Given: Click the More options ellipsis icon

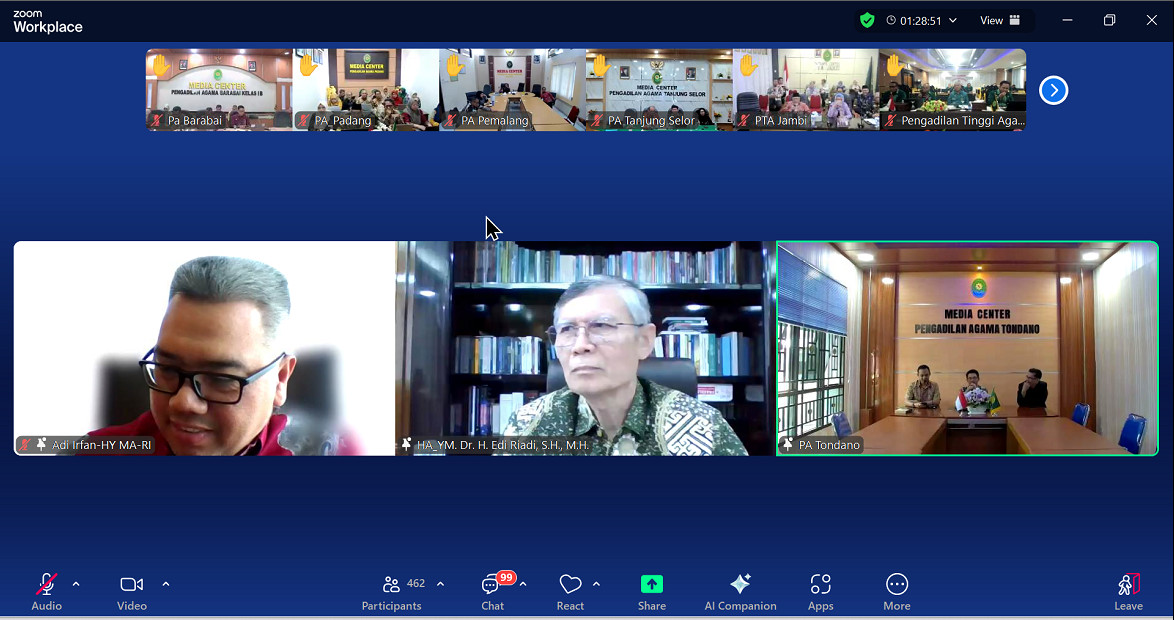Looking at the screenshot, I should point(896,585).
